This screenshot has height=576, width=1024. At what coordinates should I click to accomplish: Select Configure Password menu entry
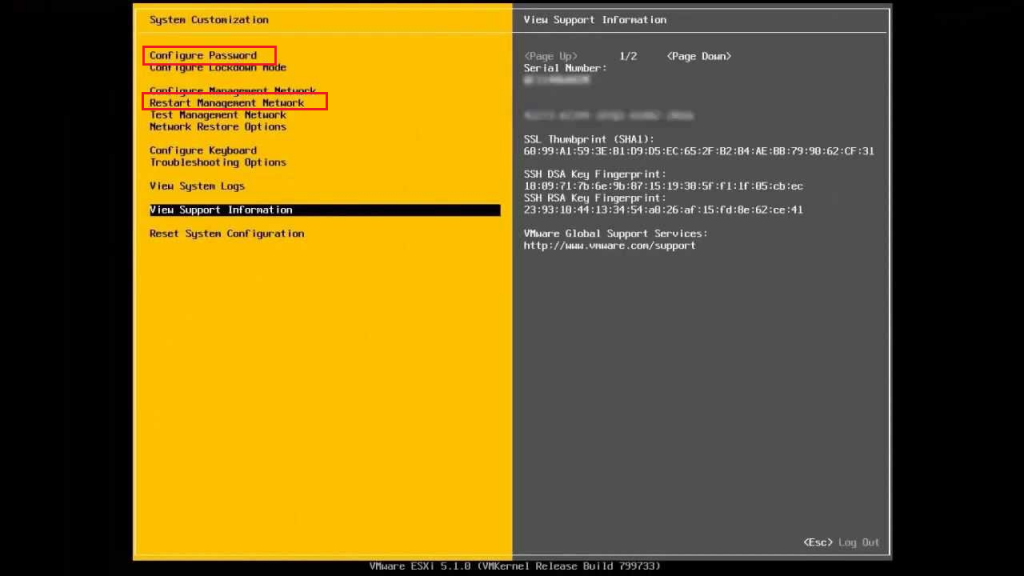point(203,56)
